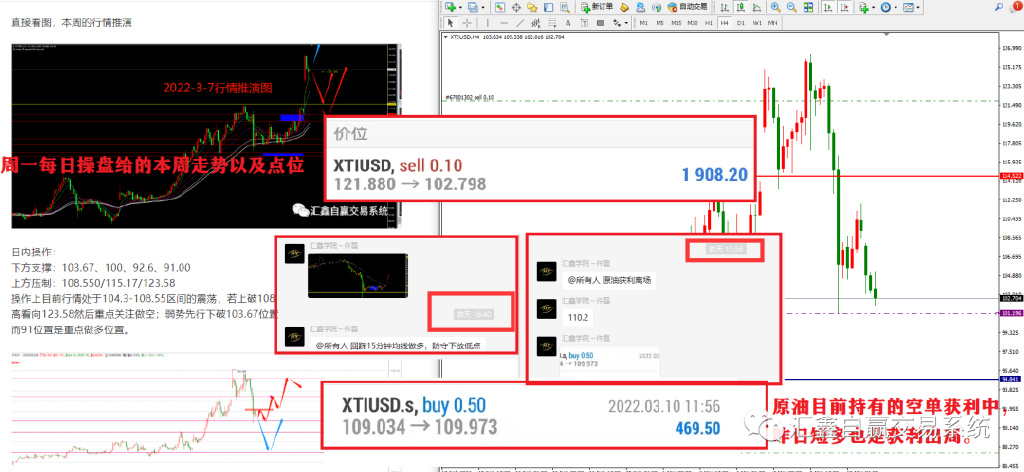Click the 原油获利离场 chat message
Screen dimensions: 1024x472
click(x=609, y=281)
